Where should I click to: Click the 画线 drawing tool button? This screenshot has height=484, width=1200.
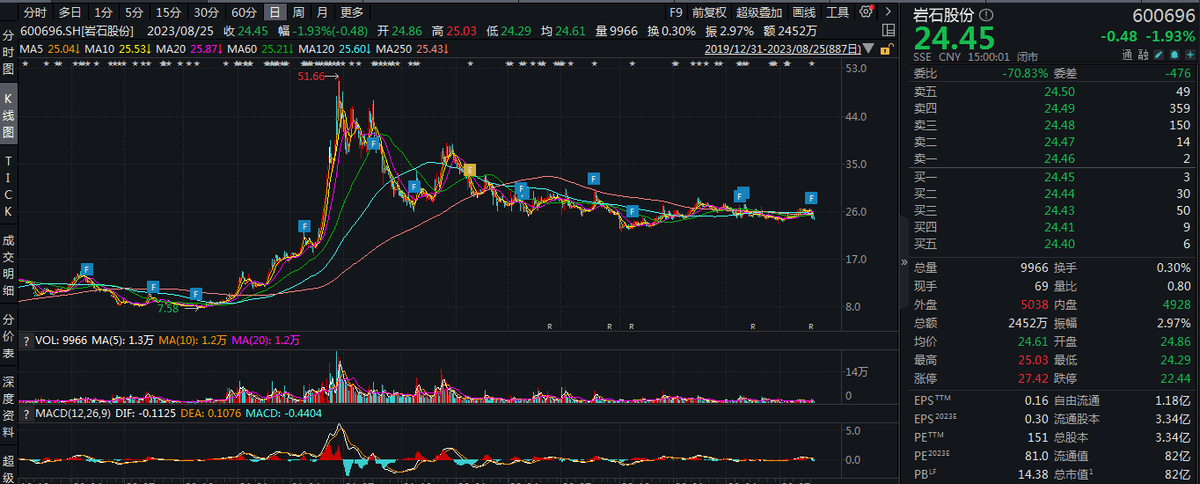804,13
